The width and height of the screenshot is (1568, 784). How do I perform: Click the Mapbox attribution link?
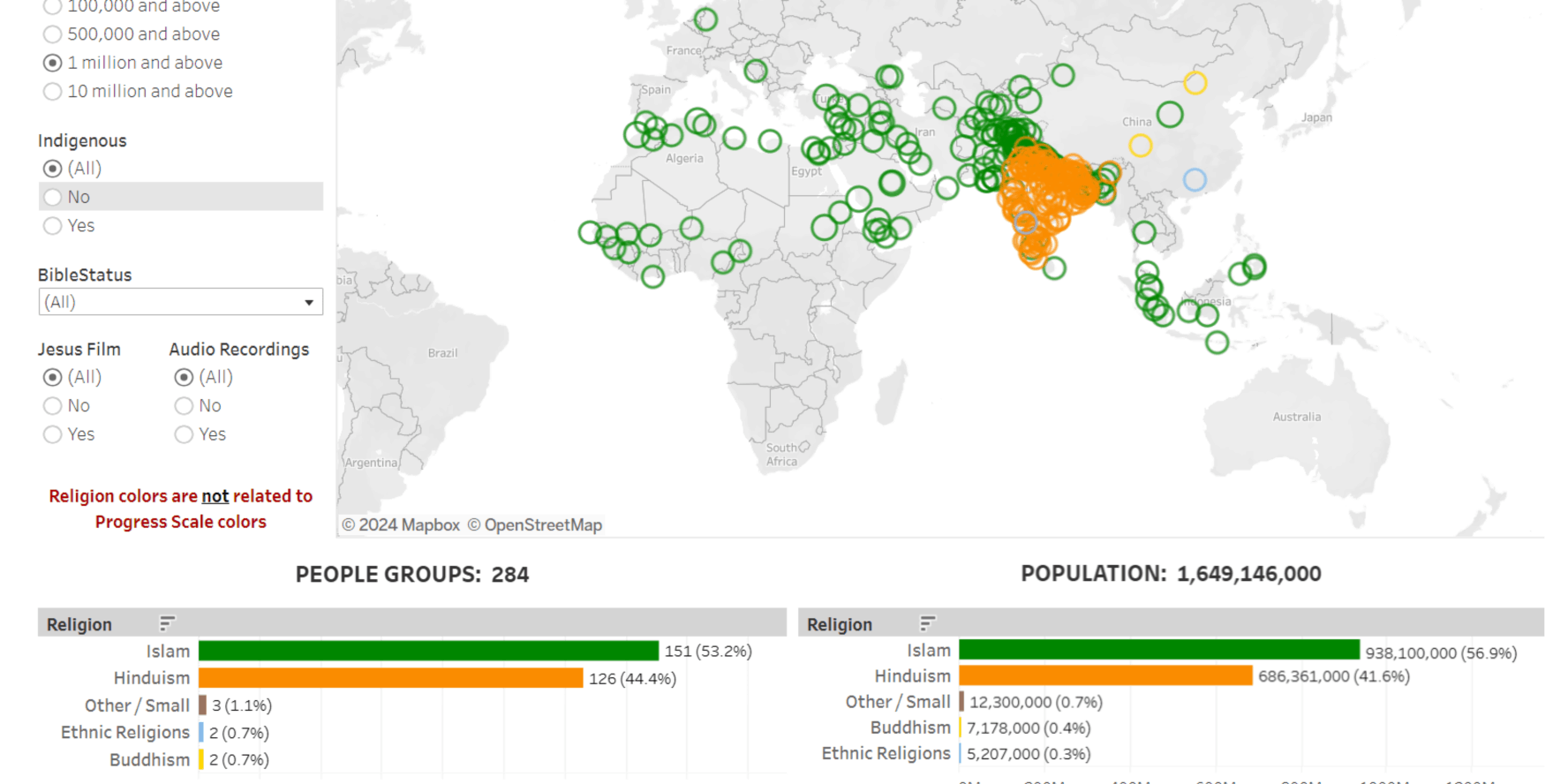401,525
